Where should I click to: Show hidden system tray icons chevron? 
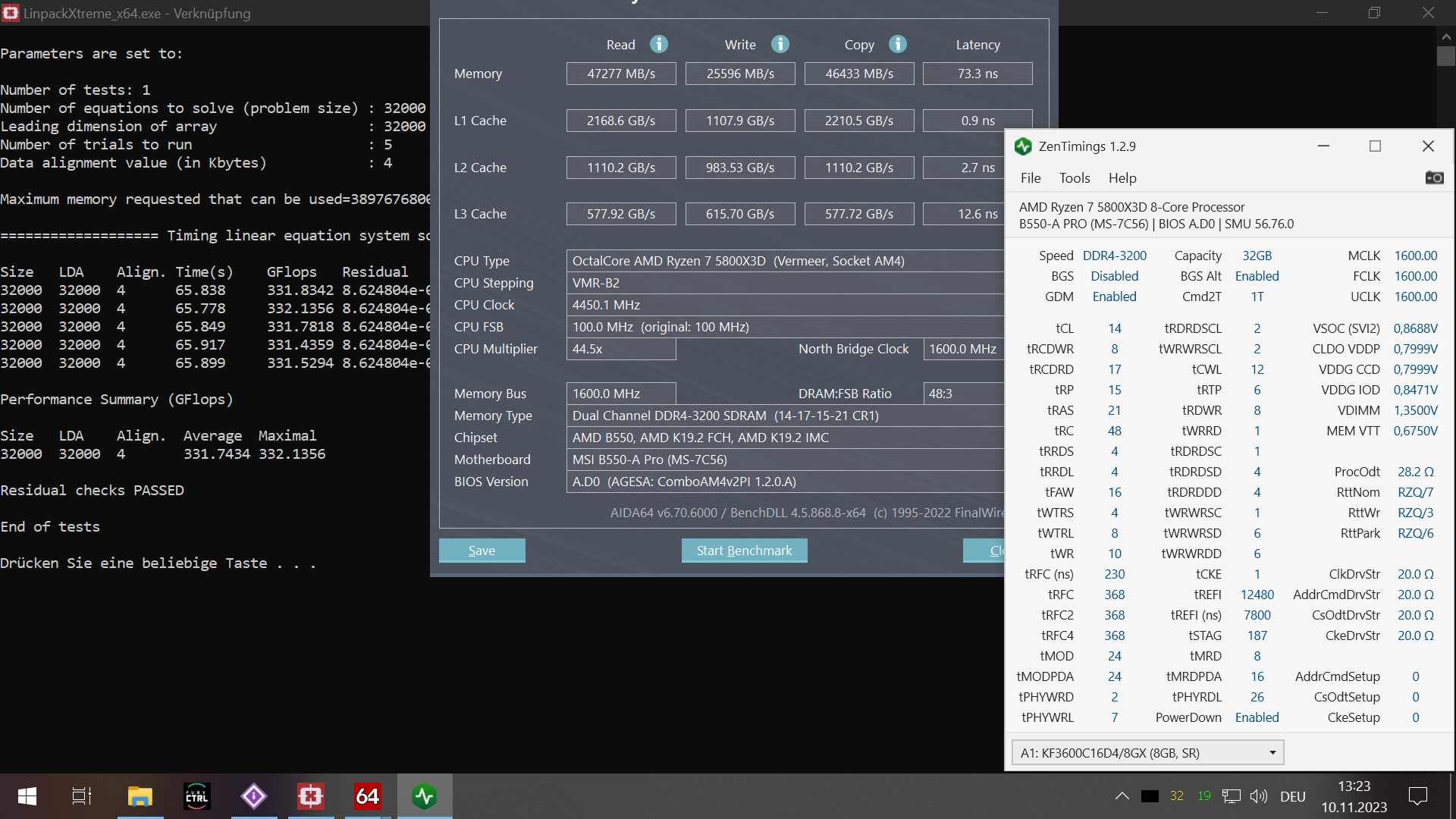1122,796
